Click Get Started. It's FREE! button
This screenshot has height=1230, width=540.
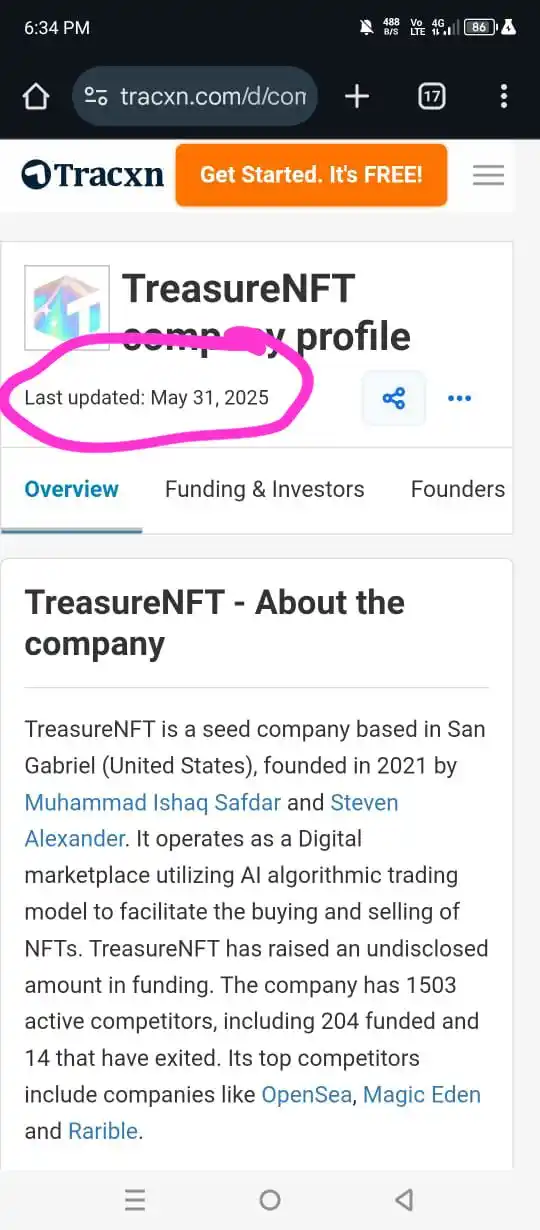(311, 175)
